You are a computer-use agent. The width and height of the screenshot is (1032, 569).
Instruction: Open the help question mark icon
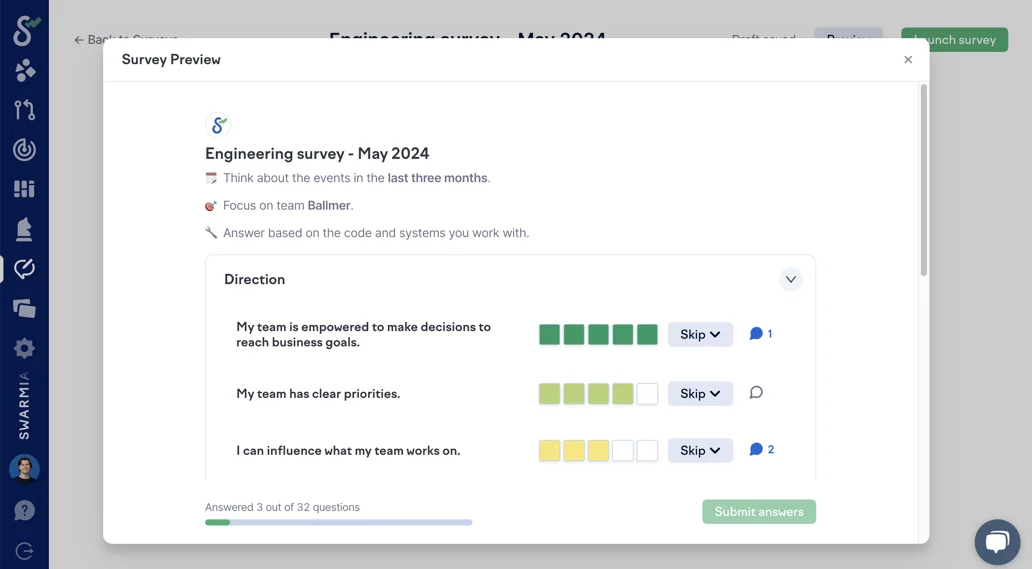(25, 510)
